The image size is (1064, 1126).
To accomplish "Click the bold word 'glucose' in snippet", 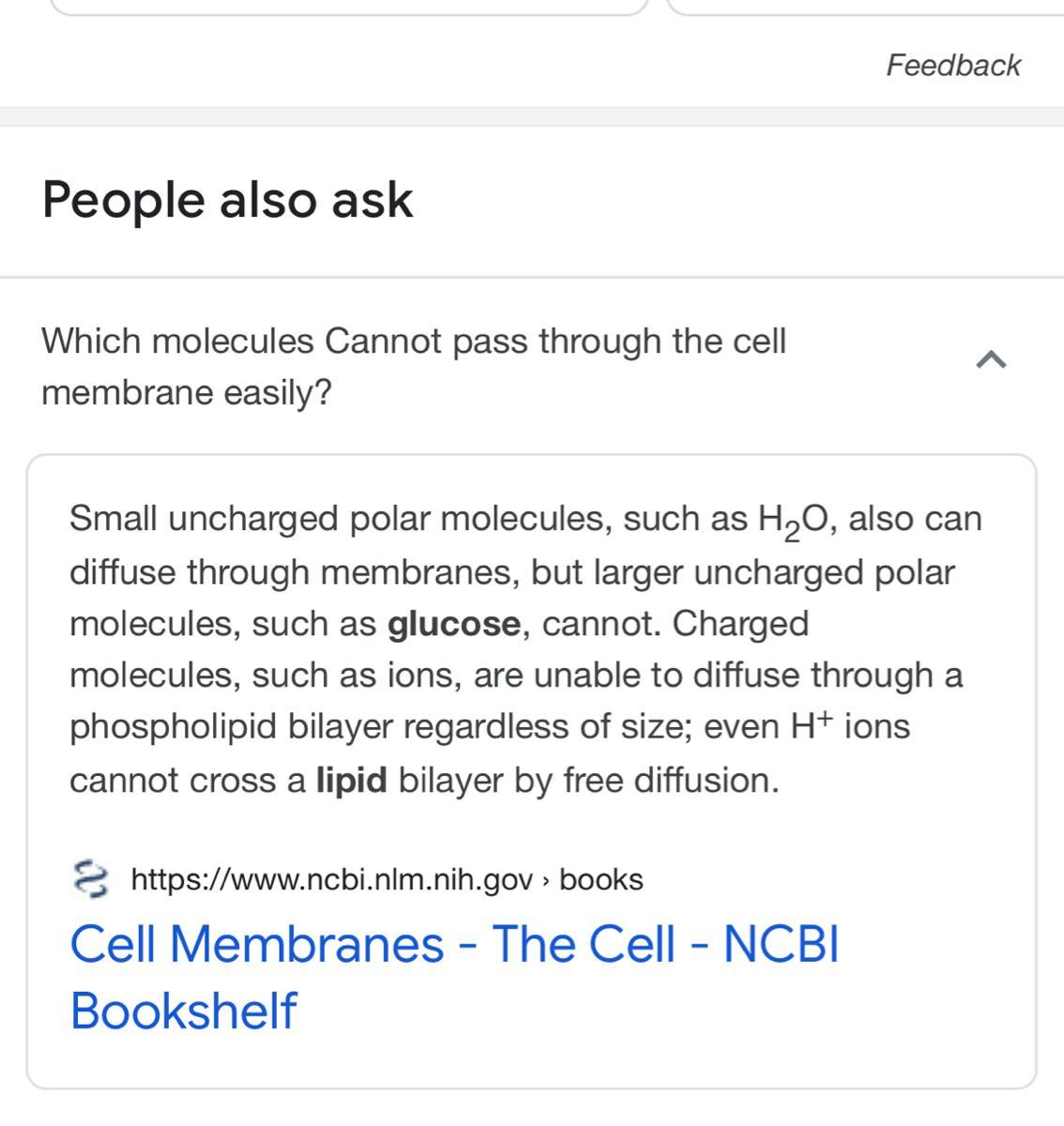I will pyautogui.click(x=453, y=624).
